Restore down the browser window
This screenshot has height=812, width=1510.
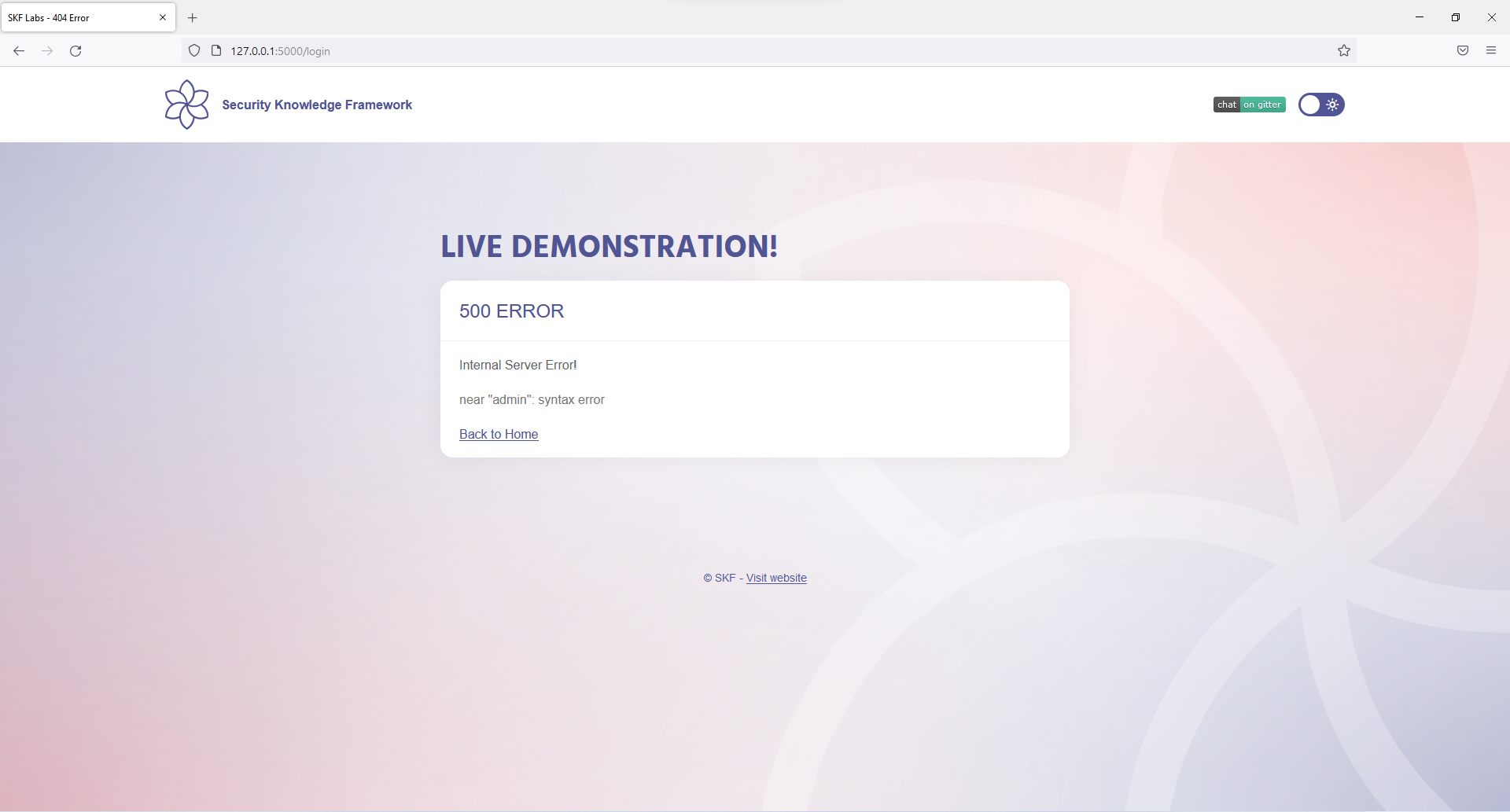(1456, 17)
